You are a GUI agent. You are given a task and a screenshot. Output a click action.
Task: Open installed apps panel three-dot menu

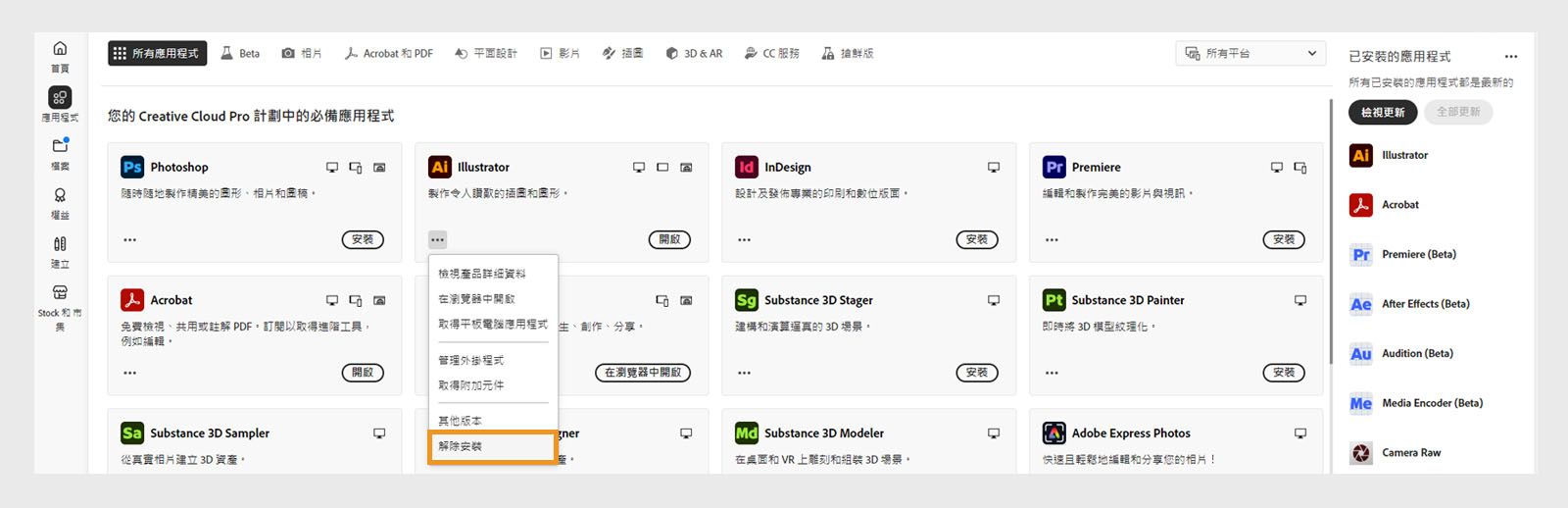tap(1511, 57)
